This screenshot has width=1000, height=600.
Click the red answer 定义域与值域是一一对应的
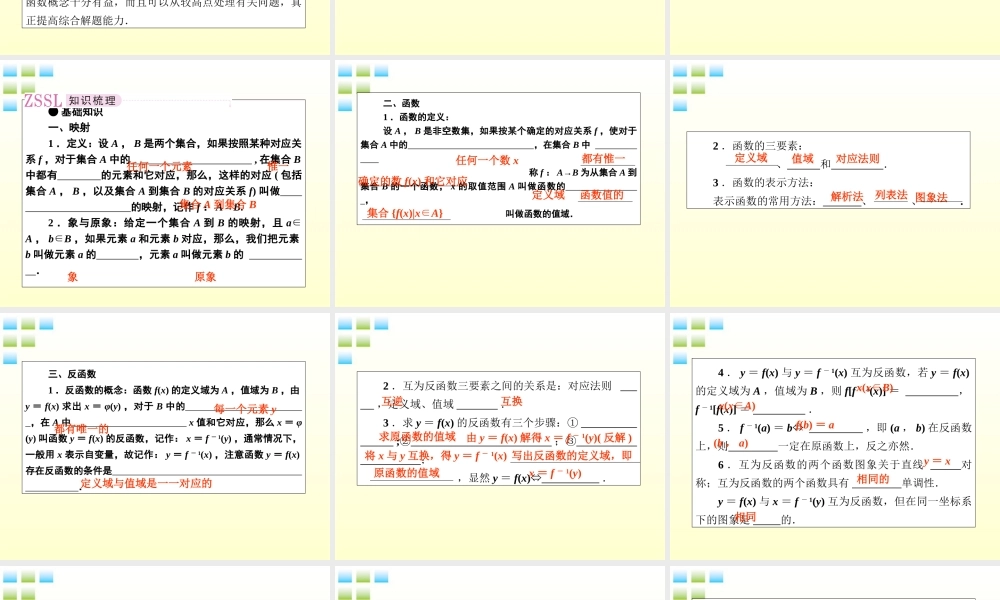146,483
